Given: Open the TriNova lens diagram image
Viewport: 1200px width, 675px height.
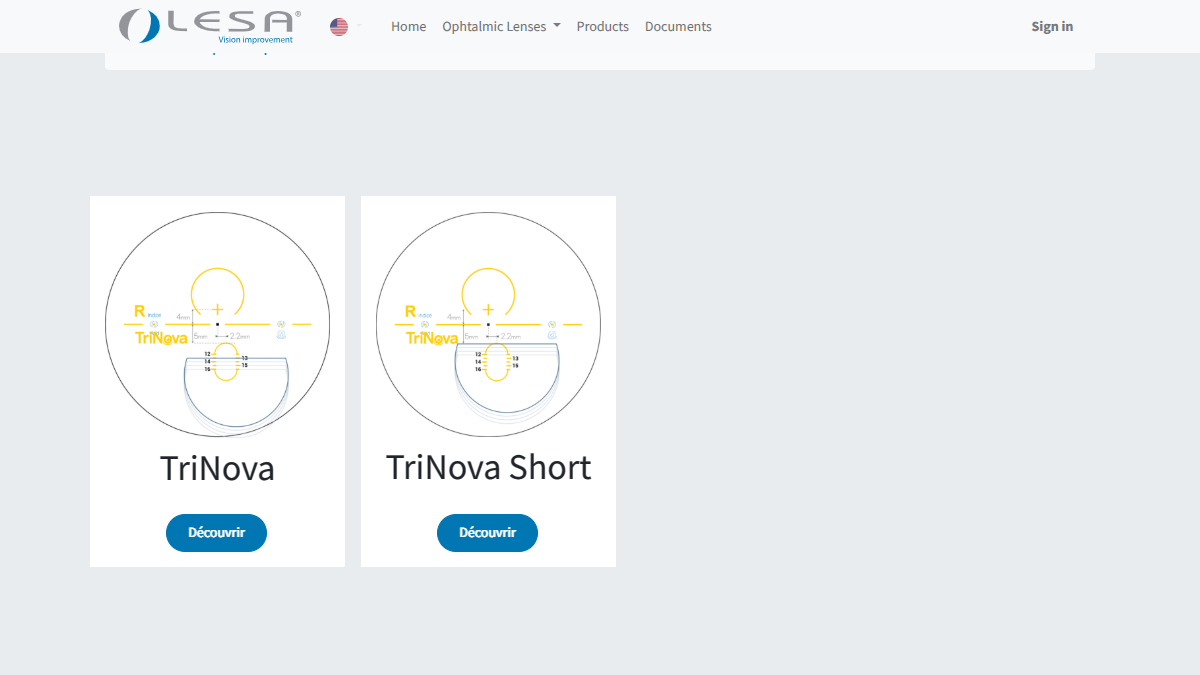Looking at the screenshot, I should tap(217, 324).
